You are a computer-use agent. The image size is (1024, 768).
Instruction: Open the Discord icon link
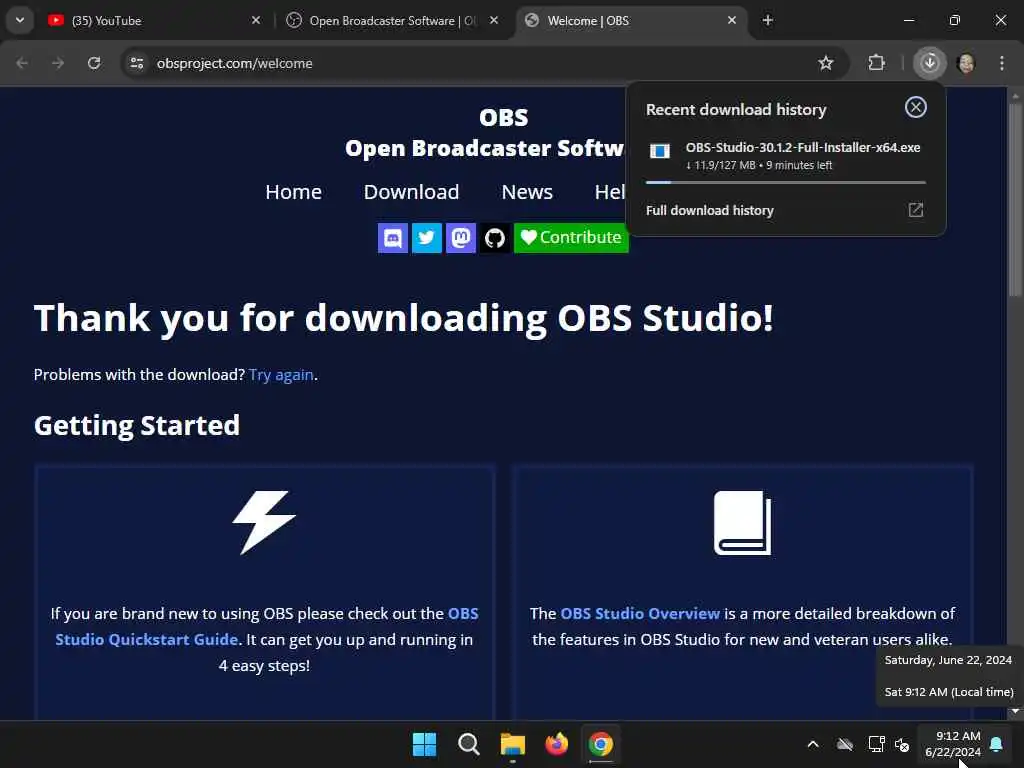[x=392, y=238]
